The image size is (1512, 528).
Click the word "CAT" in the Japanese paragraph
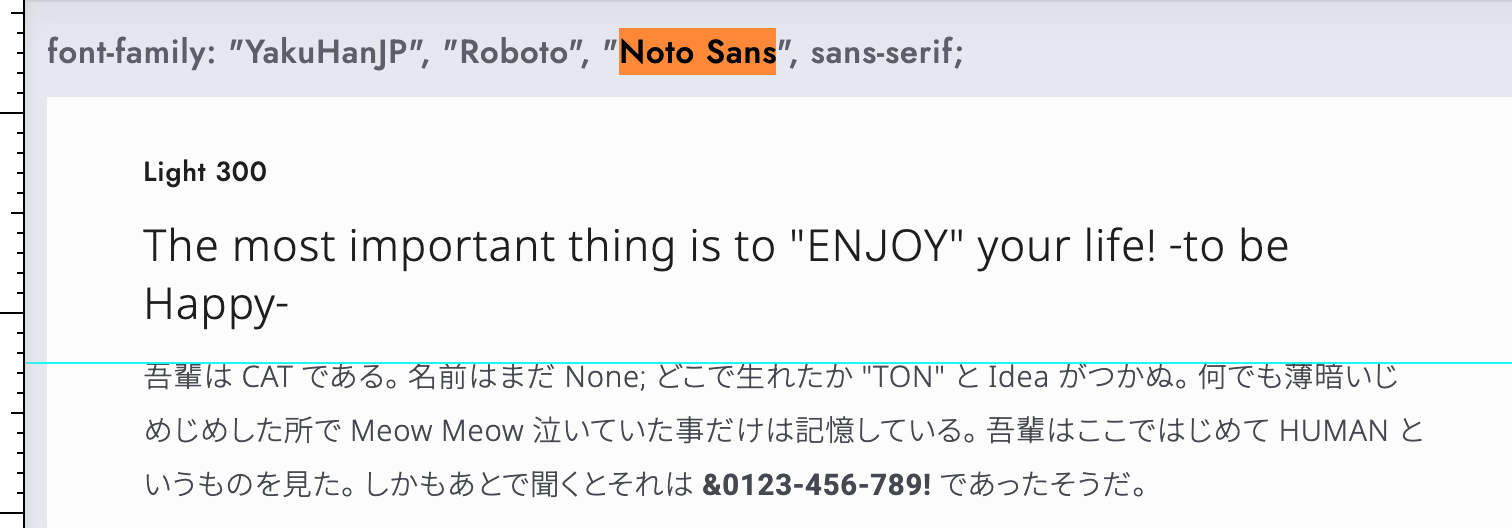coord(266,378)
